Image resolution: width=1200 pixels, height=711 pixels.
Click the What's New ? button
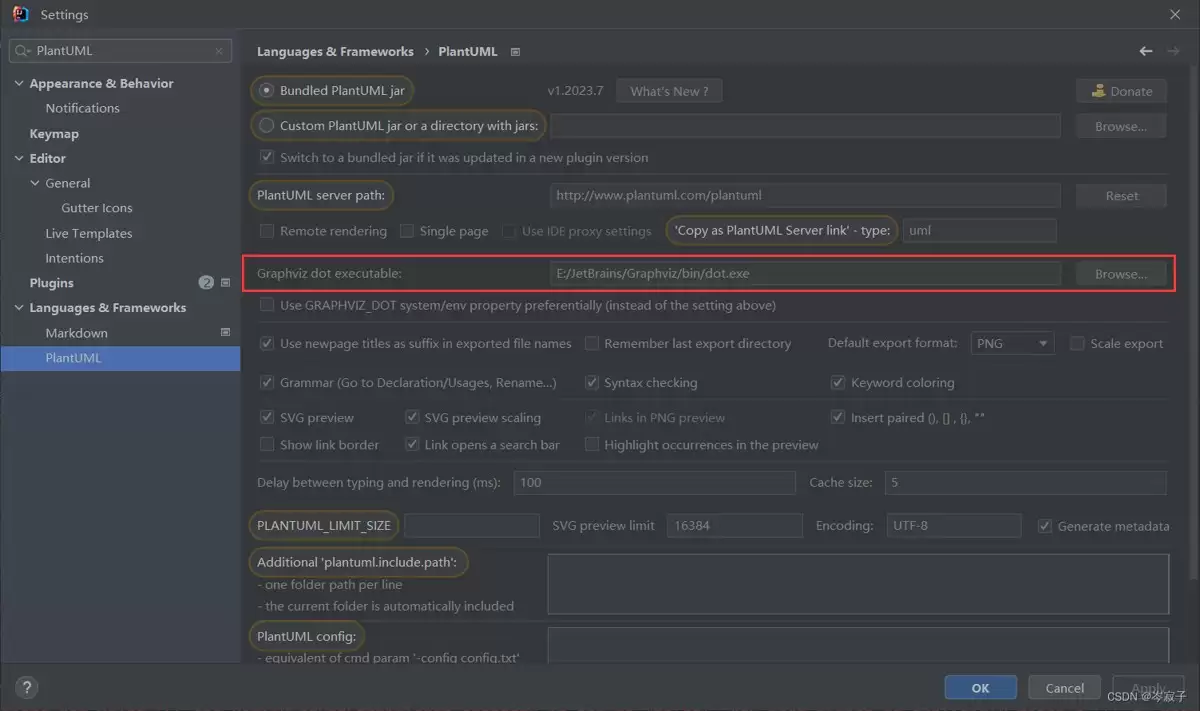tap(669, 91)
